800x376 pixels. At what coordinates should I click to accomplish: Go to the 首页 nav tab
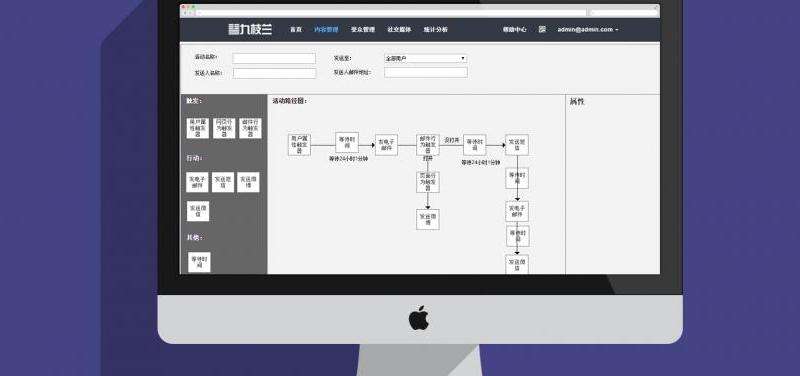pyautogui.click(x=296, y=30)
